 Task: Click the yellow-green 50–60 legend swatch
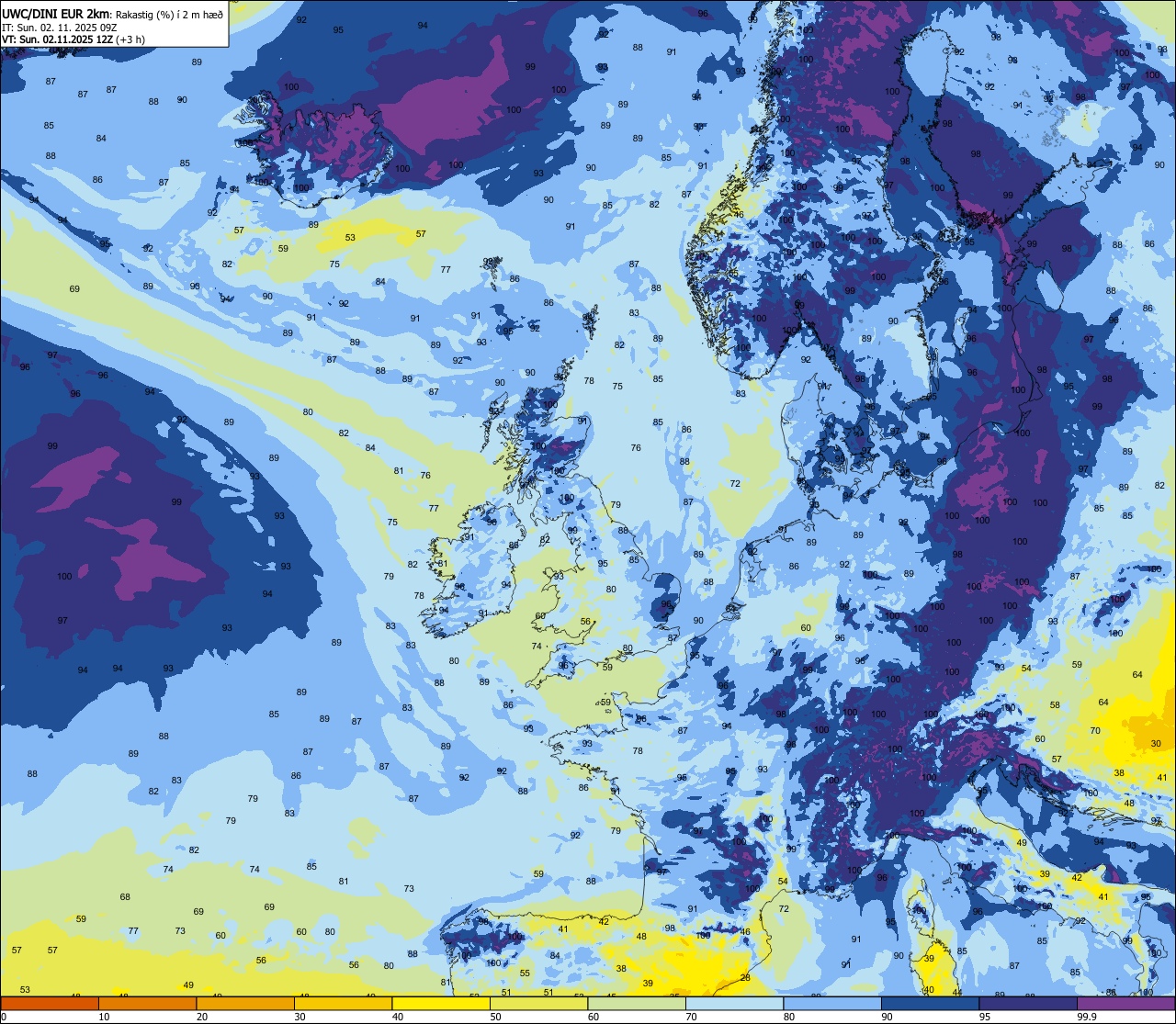coord(538,1003)
